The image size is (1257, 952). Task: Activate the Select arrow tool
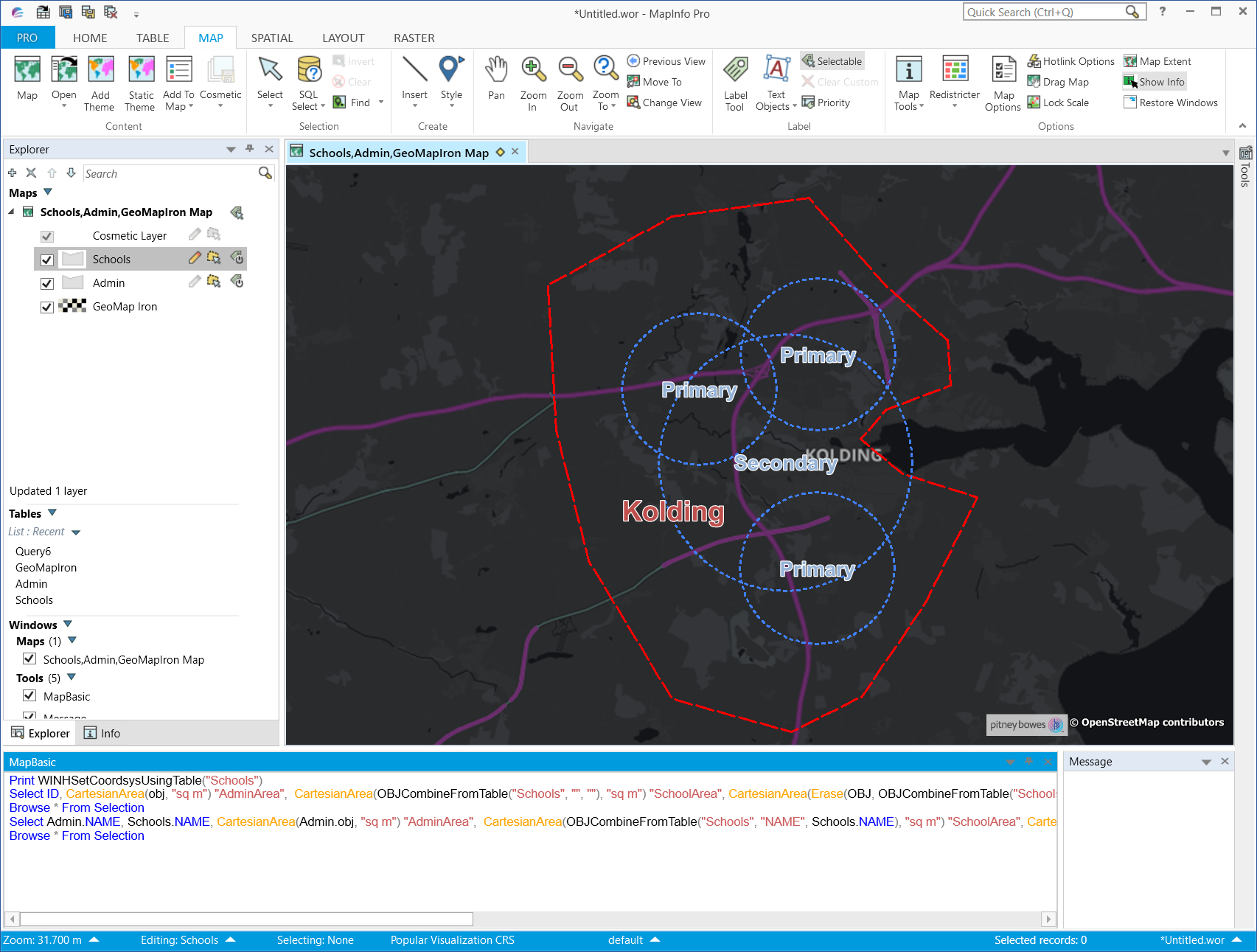click(x=270, y=69)
